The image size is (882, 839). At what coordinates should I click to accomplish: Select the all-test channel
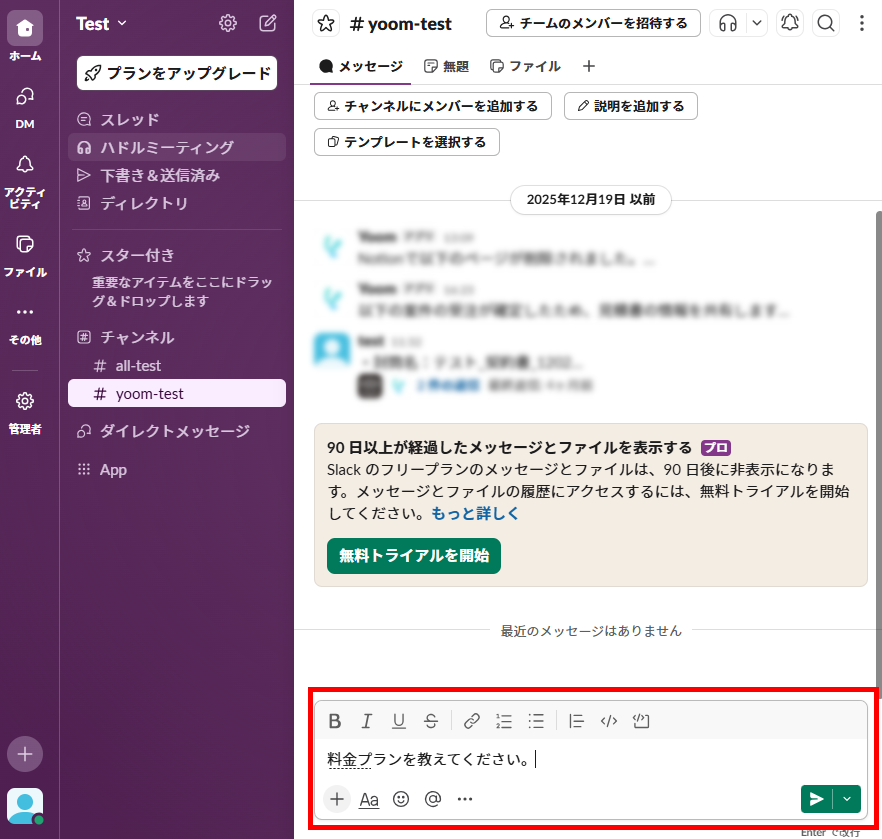click(177, 366)
